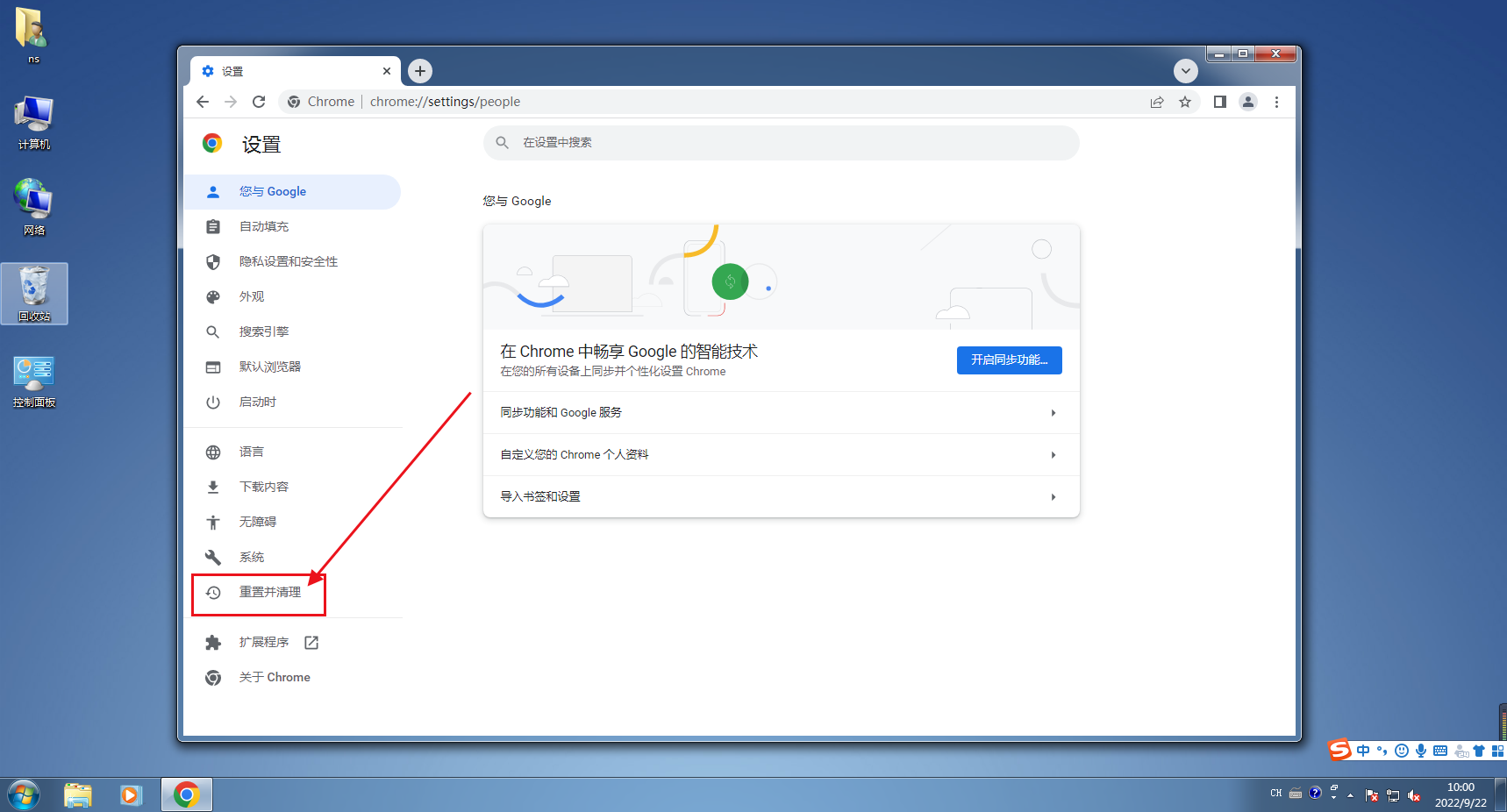Expand 自定义您的 Chrome 个人资料 row

tap(781, 454)
